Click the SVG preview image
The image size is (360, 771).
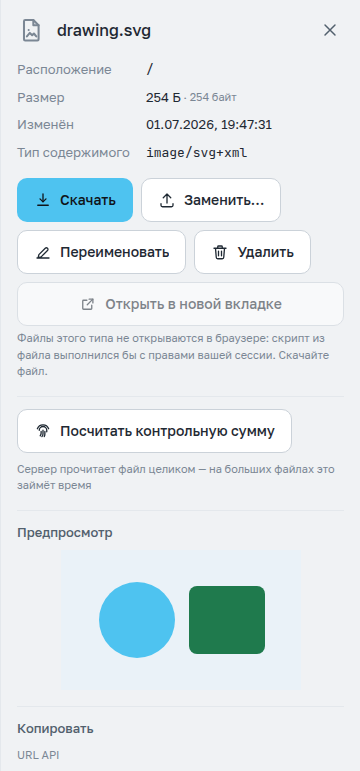click(x=180, y=620)
